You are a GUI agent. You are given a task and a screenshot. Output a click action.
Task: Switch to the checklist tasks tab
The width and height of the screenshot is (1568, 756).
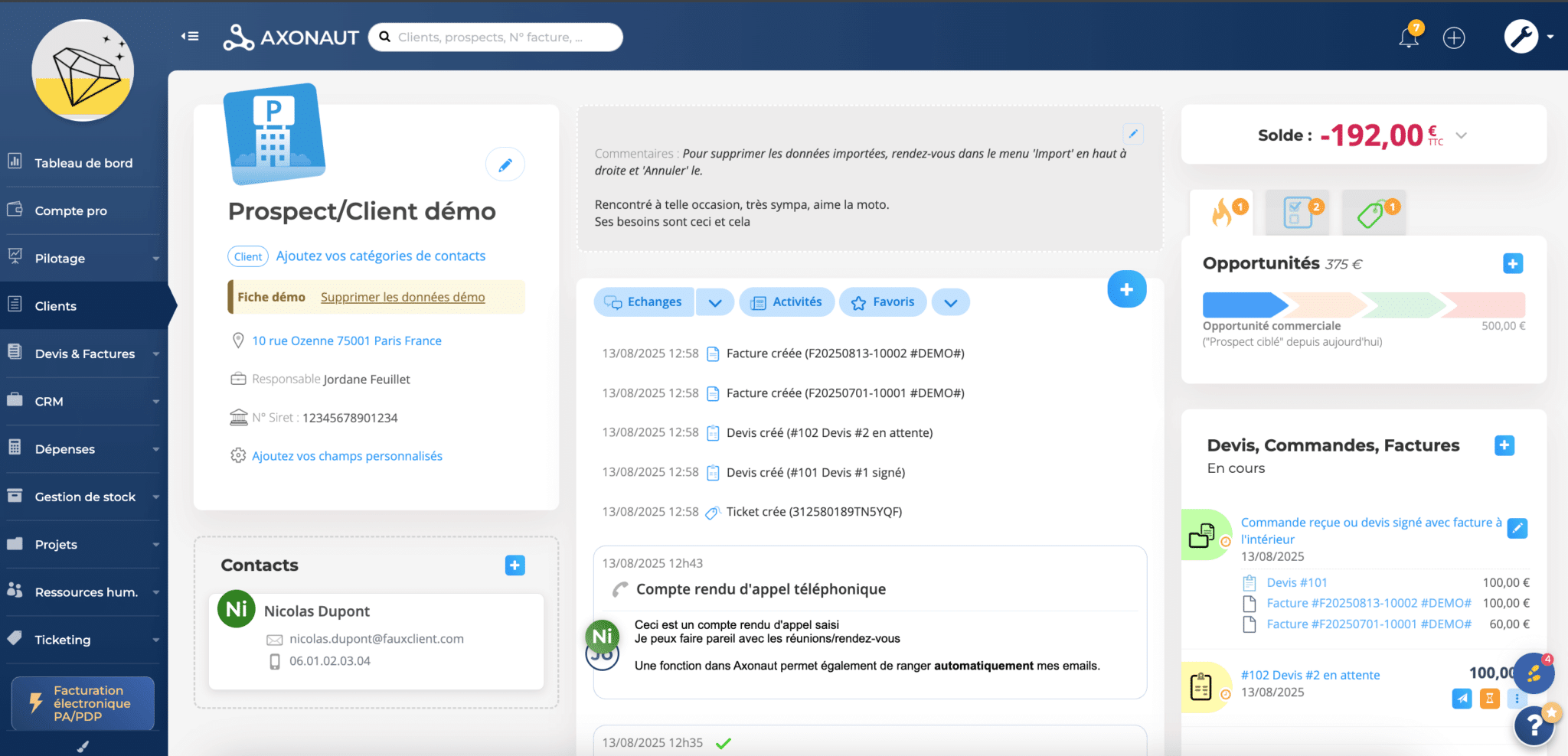(x=1297, y=212)
